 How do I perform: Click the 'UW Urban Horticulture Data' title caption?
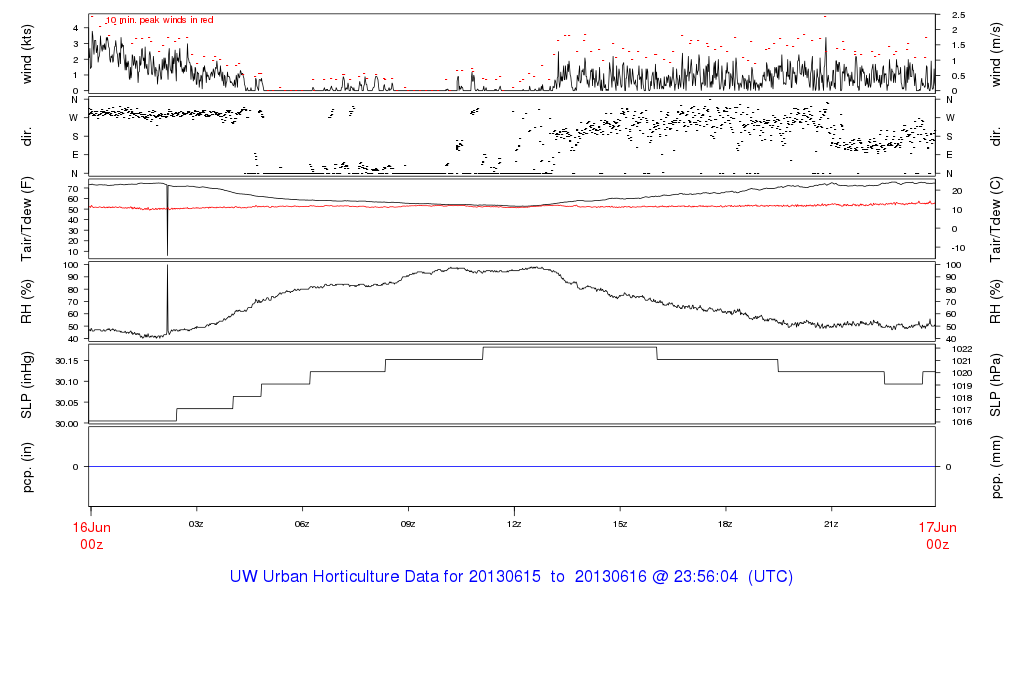point(511,577)
